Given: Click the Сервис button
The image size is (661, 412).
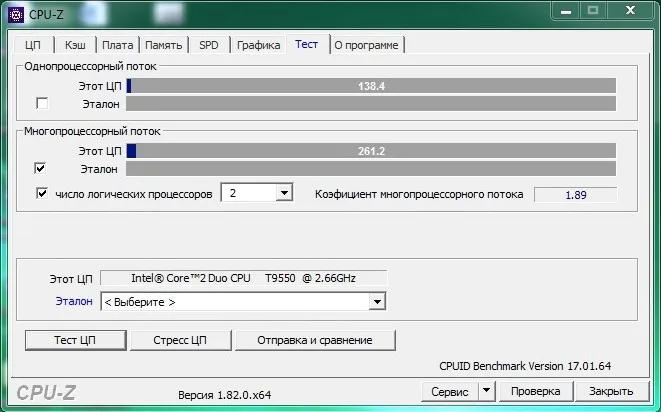Looking at the screenshot, I should click(x=450, y=391).
